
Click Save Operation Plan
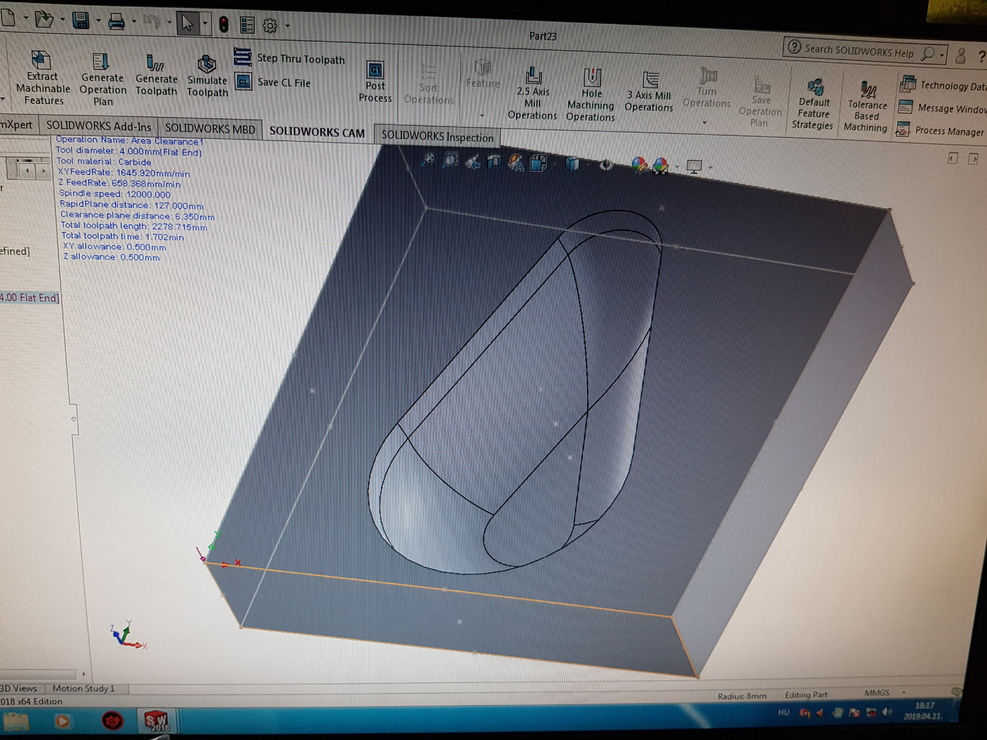tap(760, 102)
